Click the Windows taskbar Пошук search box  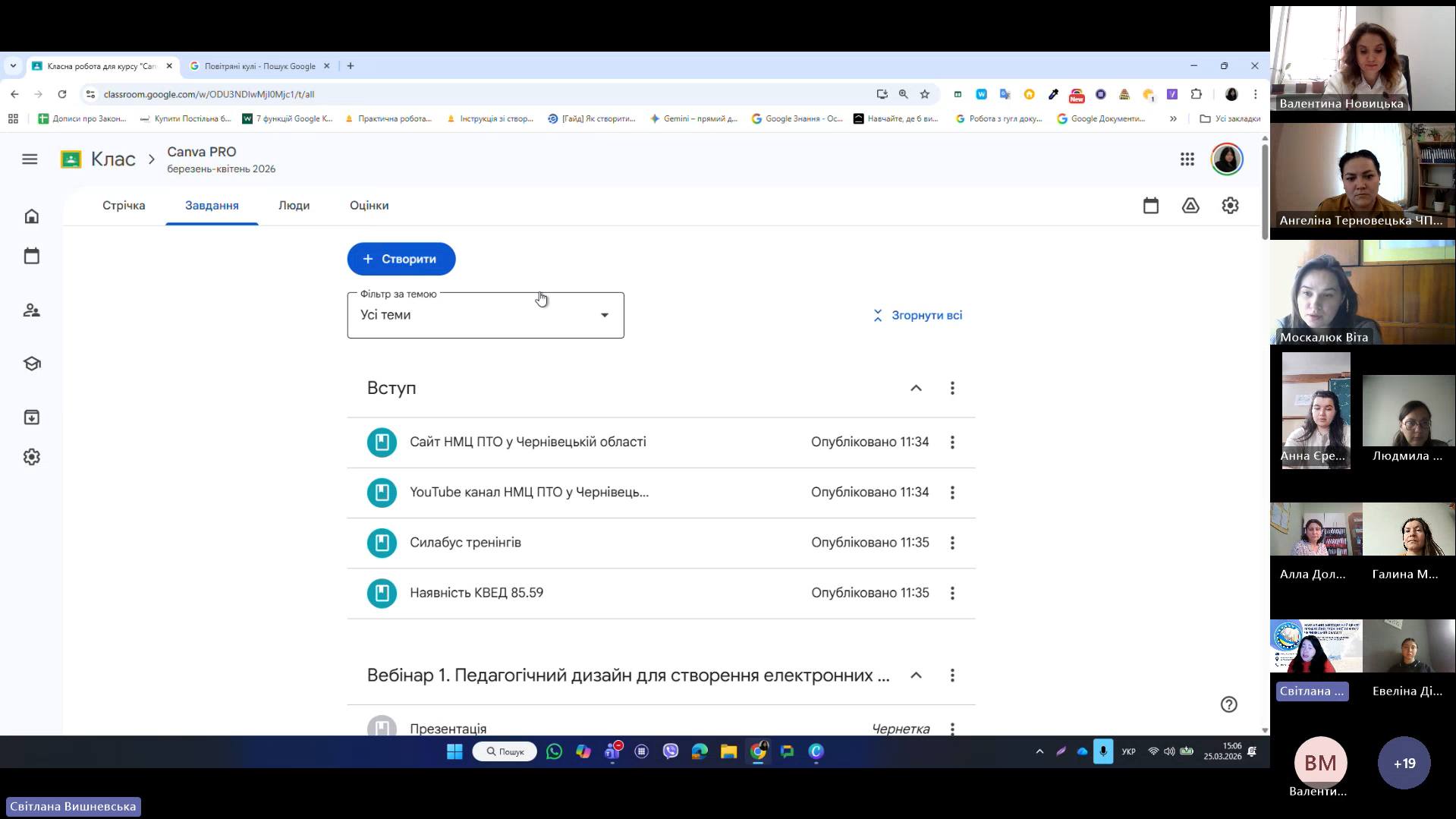pos(505,751)
